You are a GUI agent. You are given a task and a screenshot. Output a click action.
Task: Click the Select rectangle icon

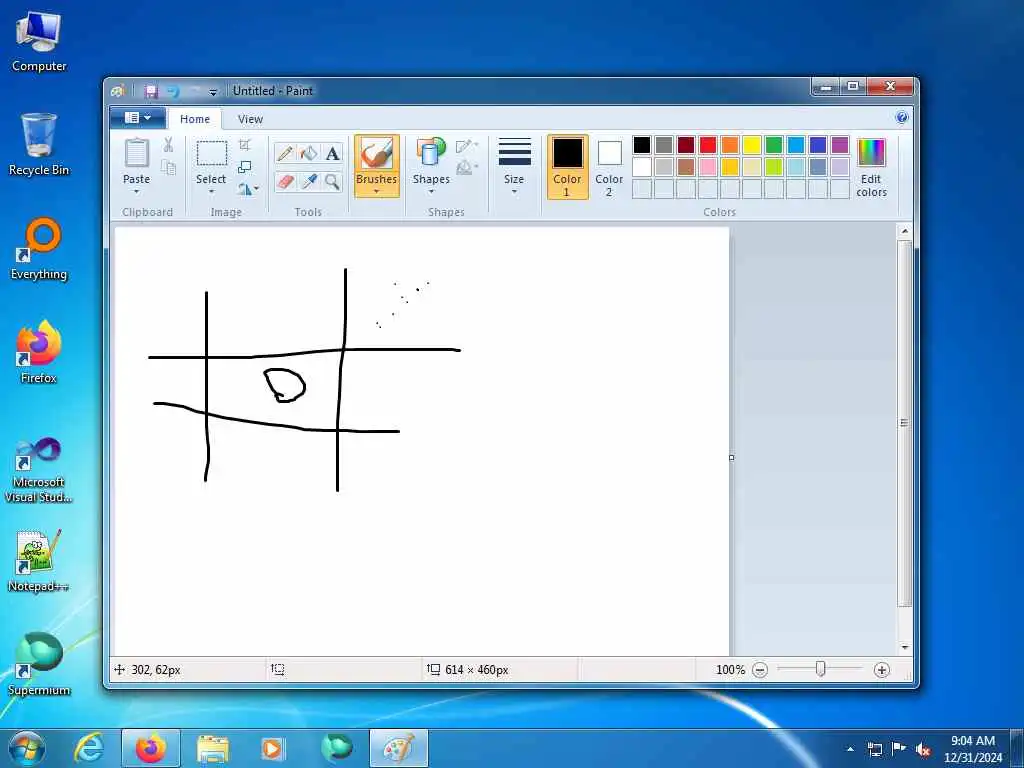pos(212,153)
